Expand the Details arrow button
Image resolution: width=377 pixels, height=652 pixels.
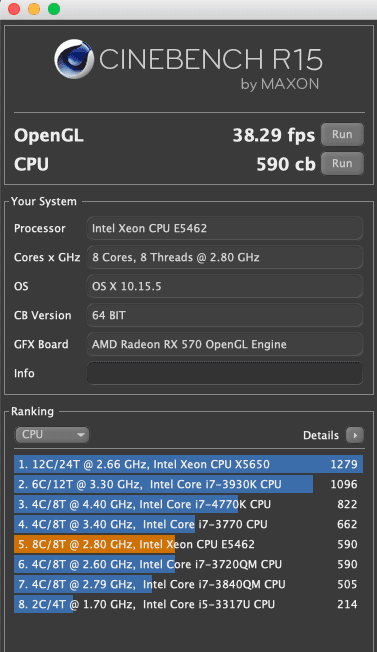pyautogui.click(x=355, y=435)
